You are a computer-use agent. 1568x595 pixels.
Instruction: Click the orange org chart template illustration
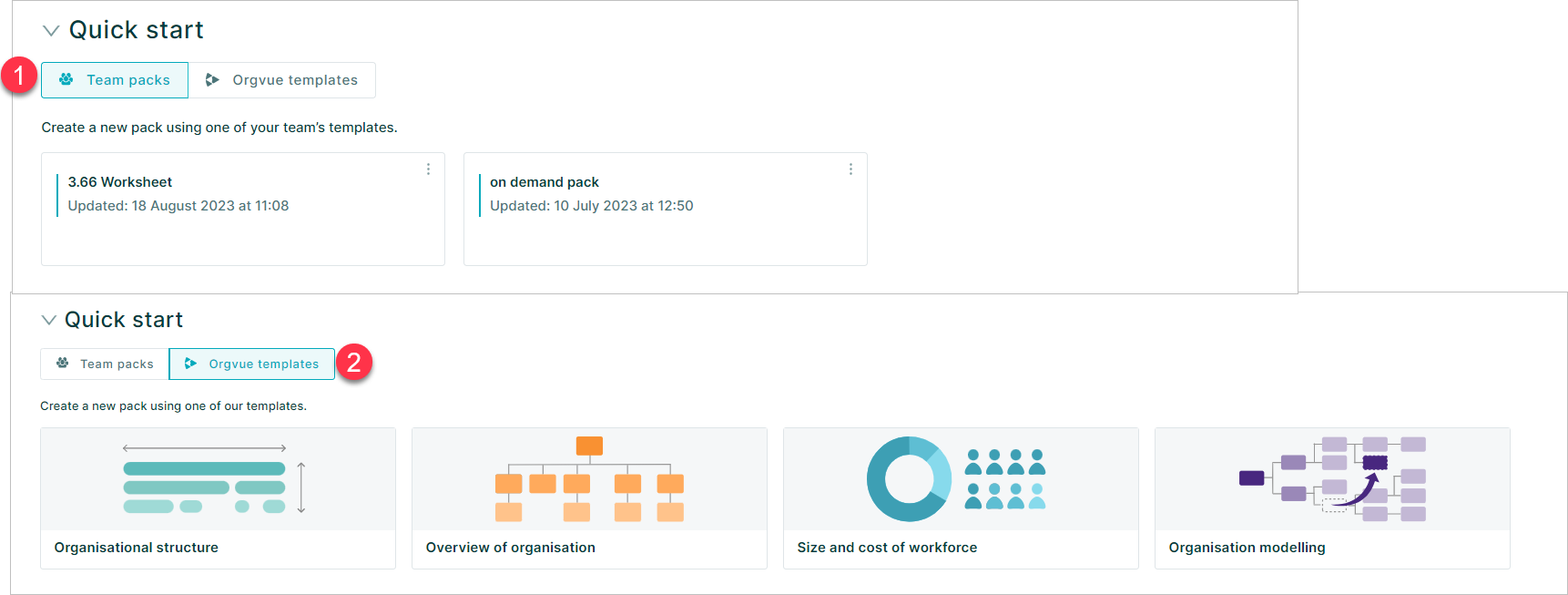pyautogui.click(x=589, y=479)
